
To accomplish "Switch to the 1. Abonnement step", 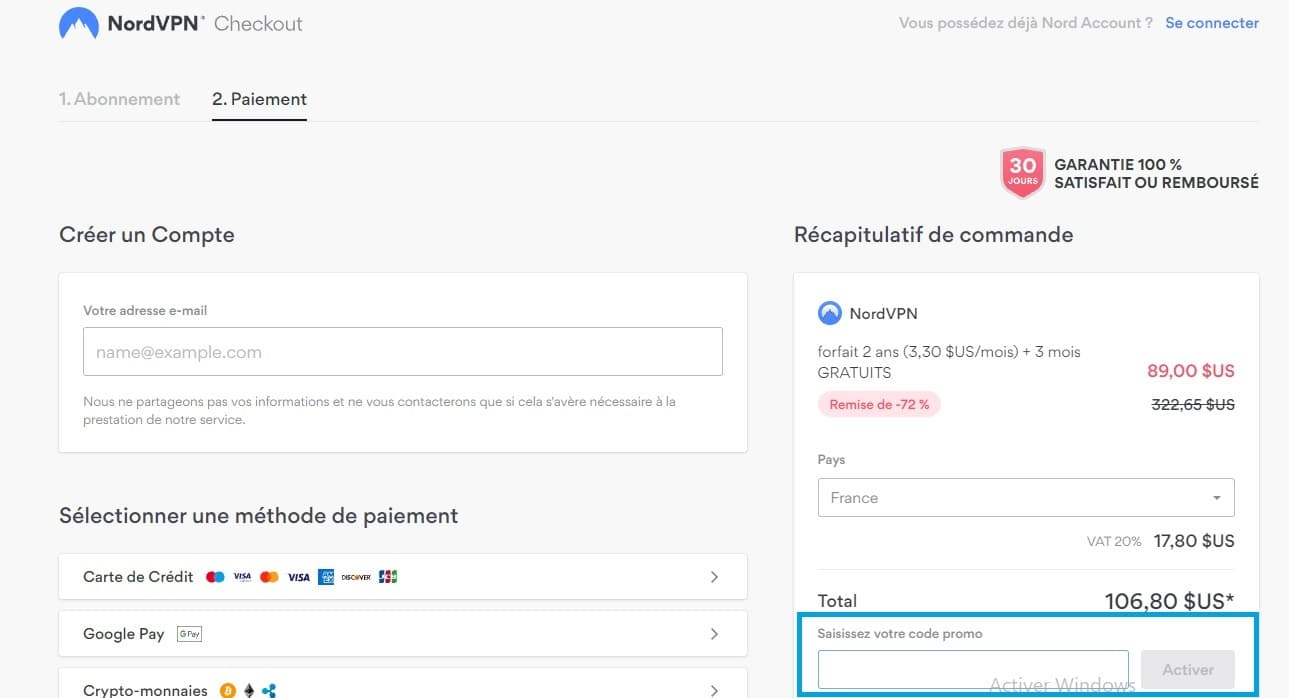I will [119, 98].
